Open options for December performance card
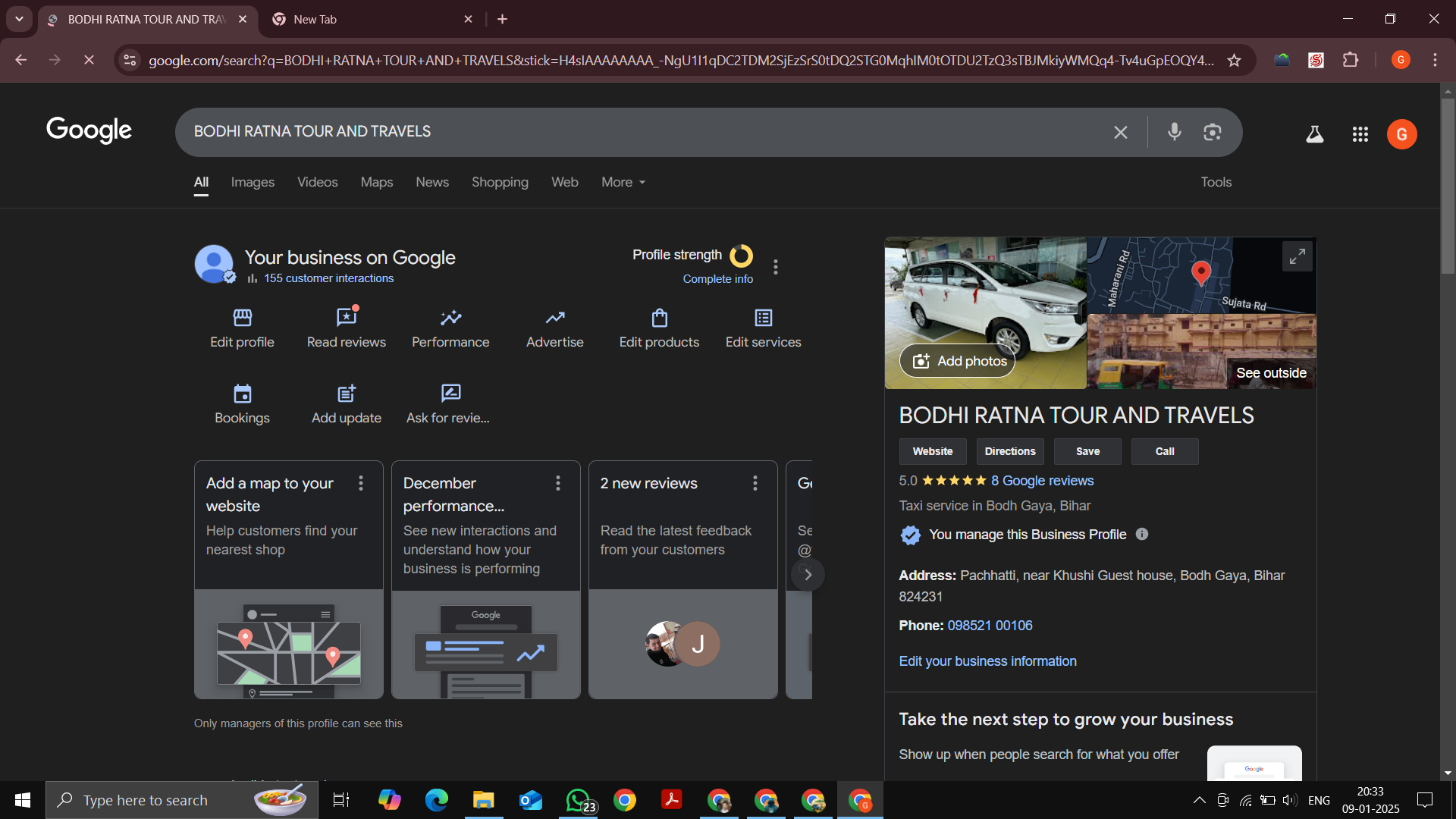 (x=558, y=484)
